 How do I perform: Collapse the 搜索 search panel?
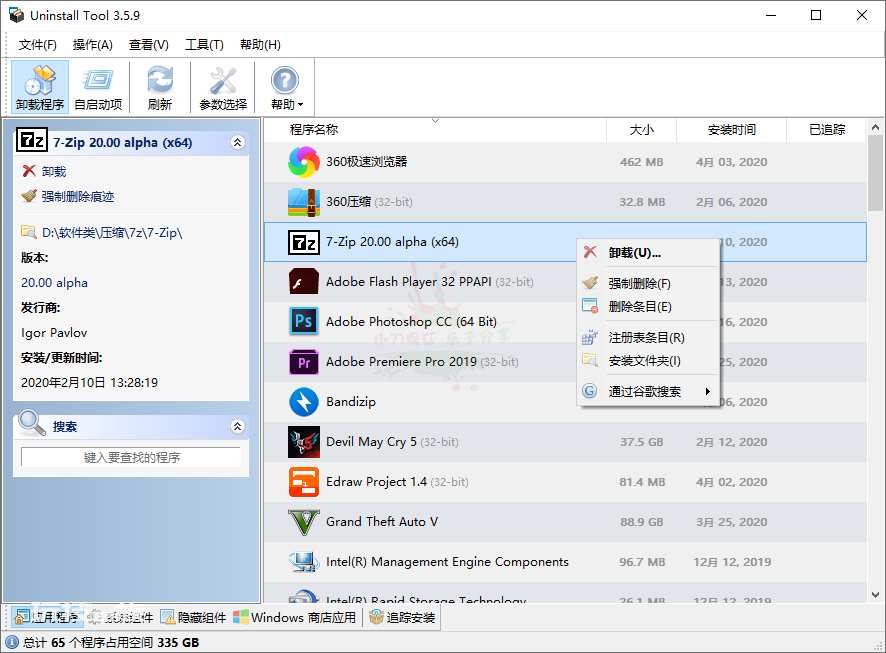tap(237, 427)
